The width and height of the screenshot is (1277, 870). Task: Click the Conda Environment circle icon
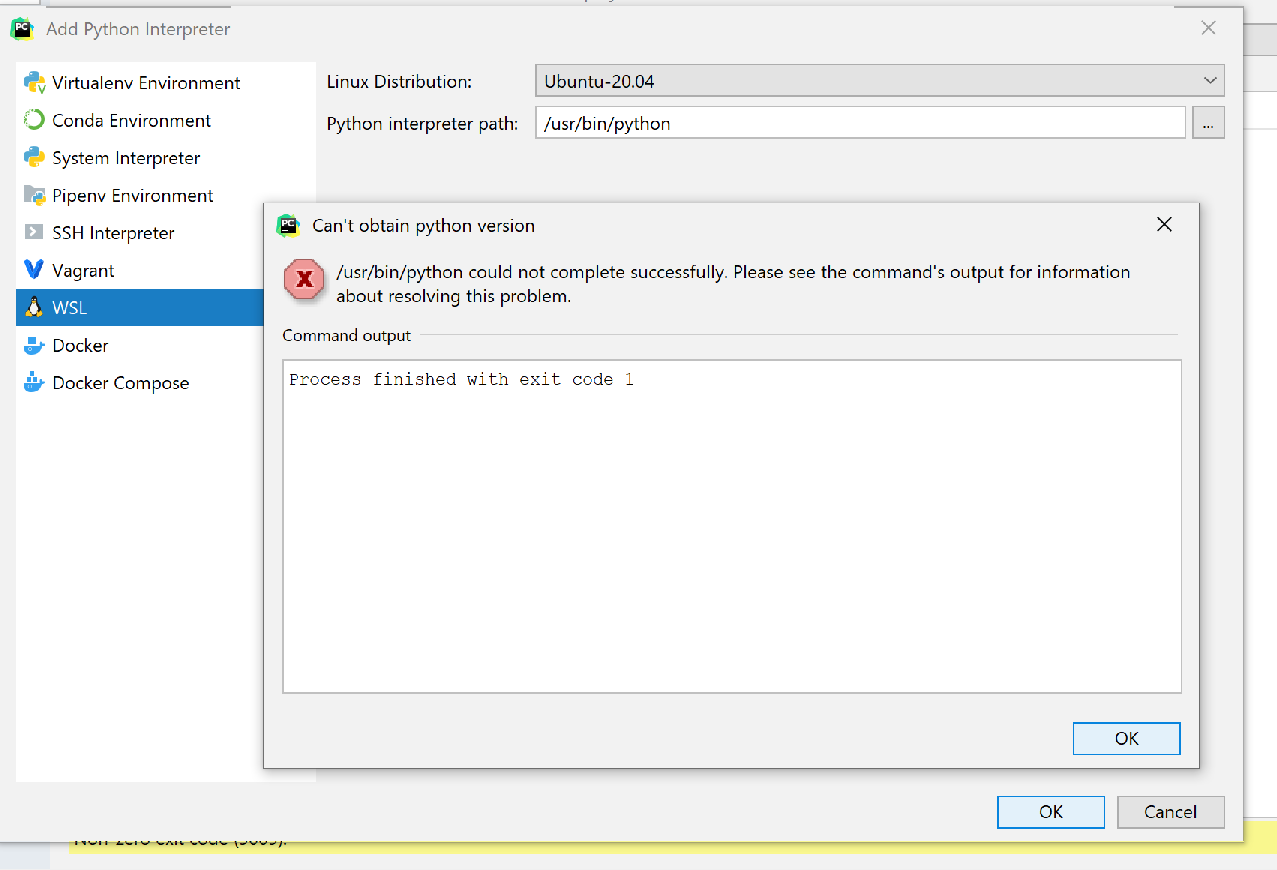tap(35, 120)
